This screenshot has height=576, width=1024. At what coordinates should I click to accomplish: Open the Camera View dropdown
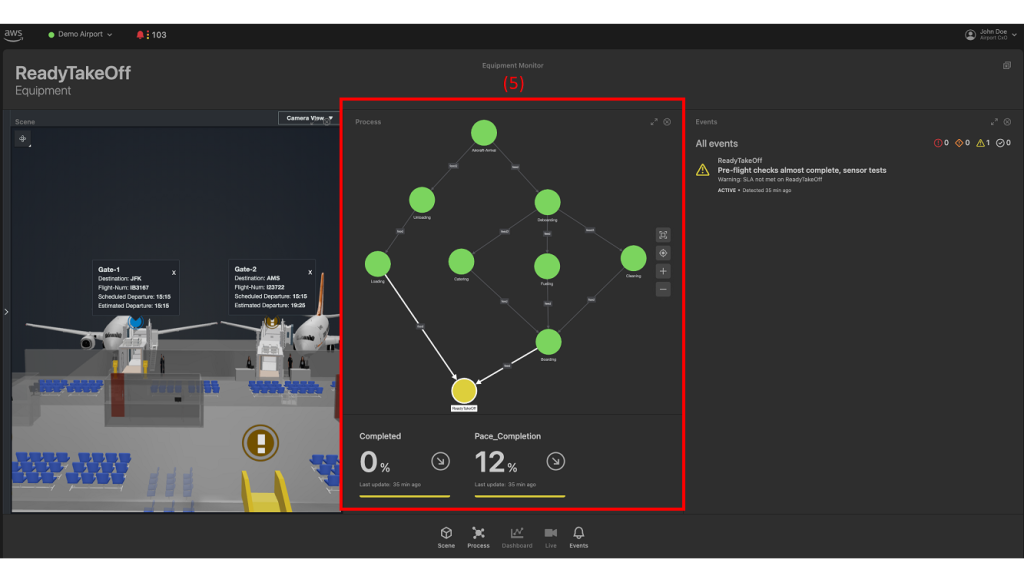point(308,119)
